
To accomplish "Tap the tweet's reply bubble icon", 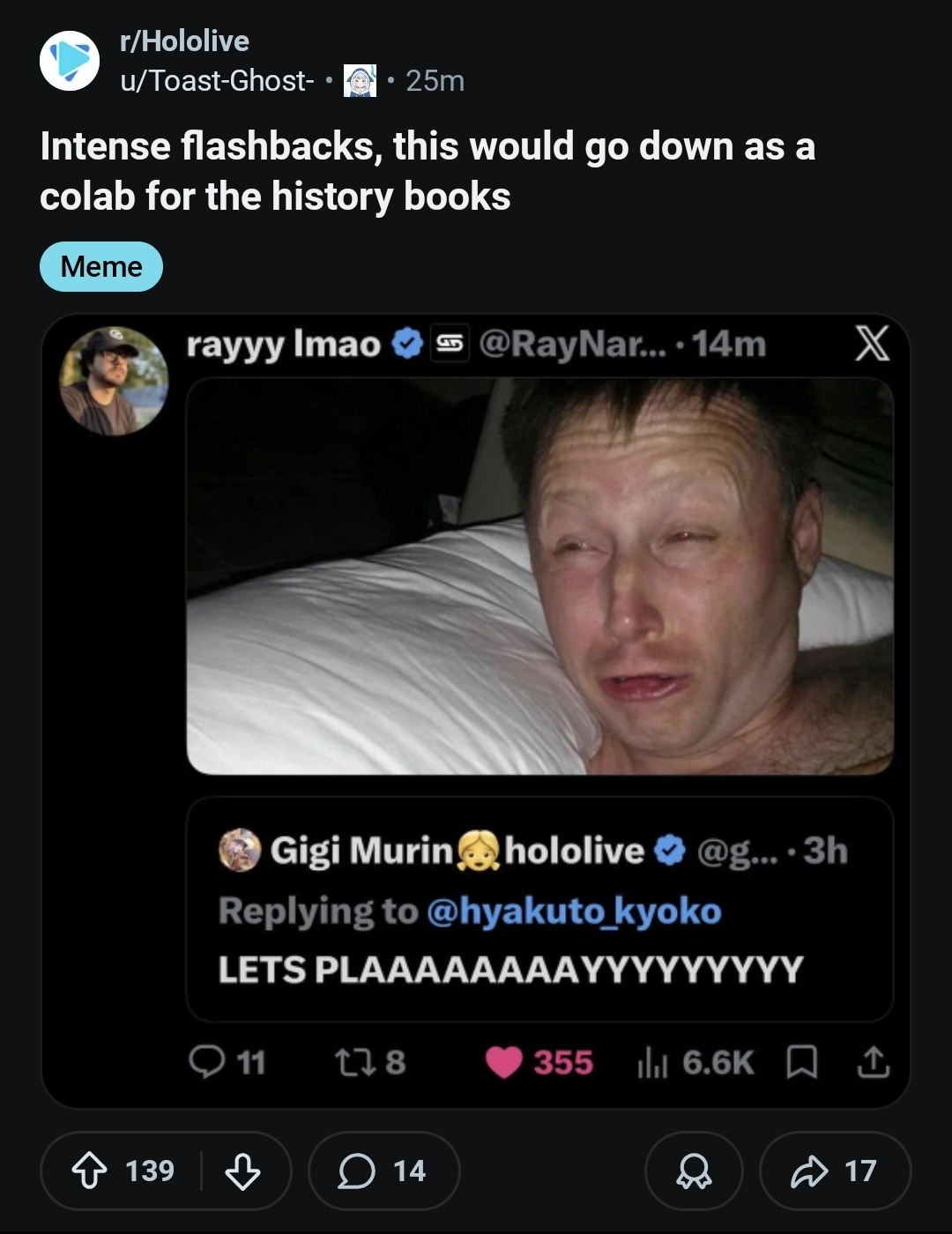I will pyautogui.click(x=207, y=1062).
